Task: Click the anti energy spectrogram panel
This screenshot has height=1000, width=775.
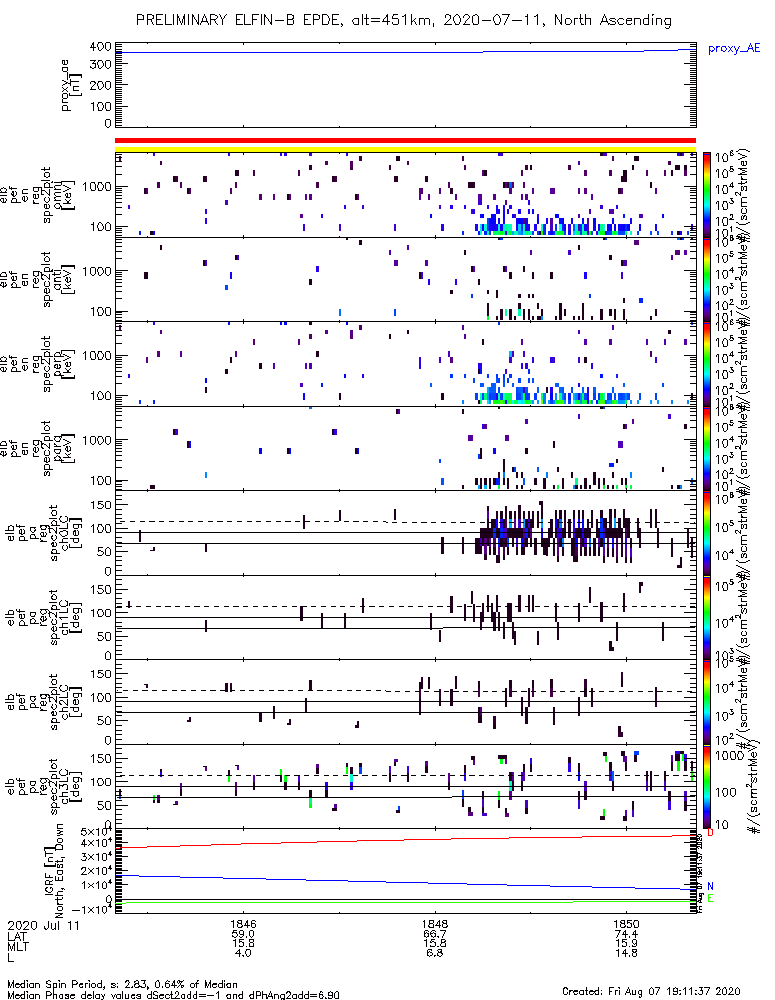Action: (x=405, y=279)
